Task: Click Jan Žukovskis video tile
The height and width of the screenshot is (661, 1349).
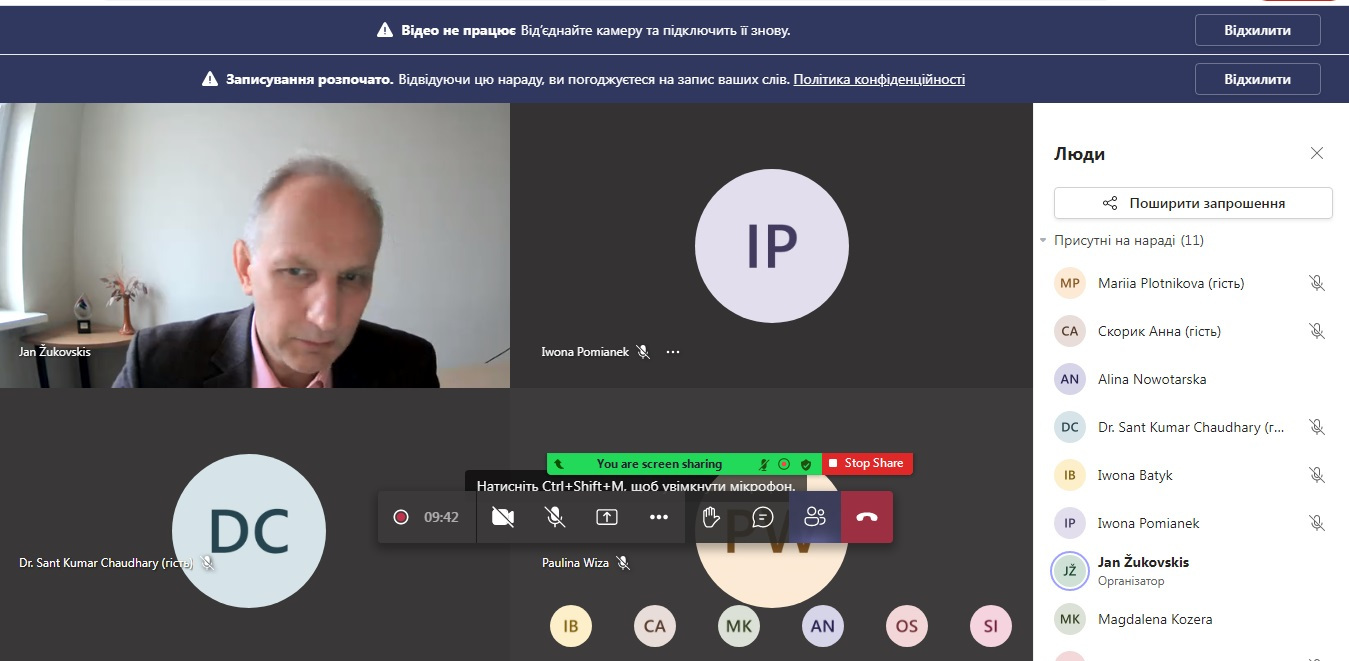Action: click(255, 245)
